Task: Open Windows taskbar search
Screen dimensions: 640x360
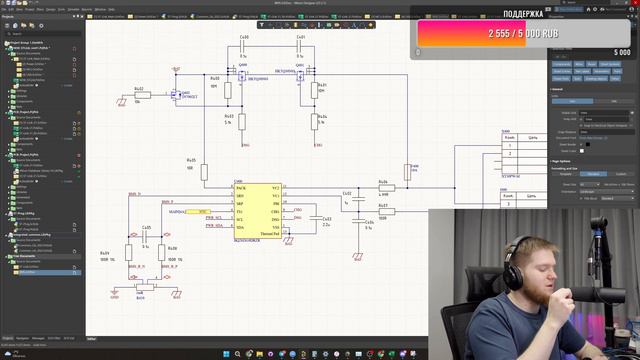Action: point(238,354)
